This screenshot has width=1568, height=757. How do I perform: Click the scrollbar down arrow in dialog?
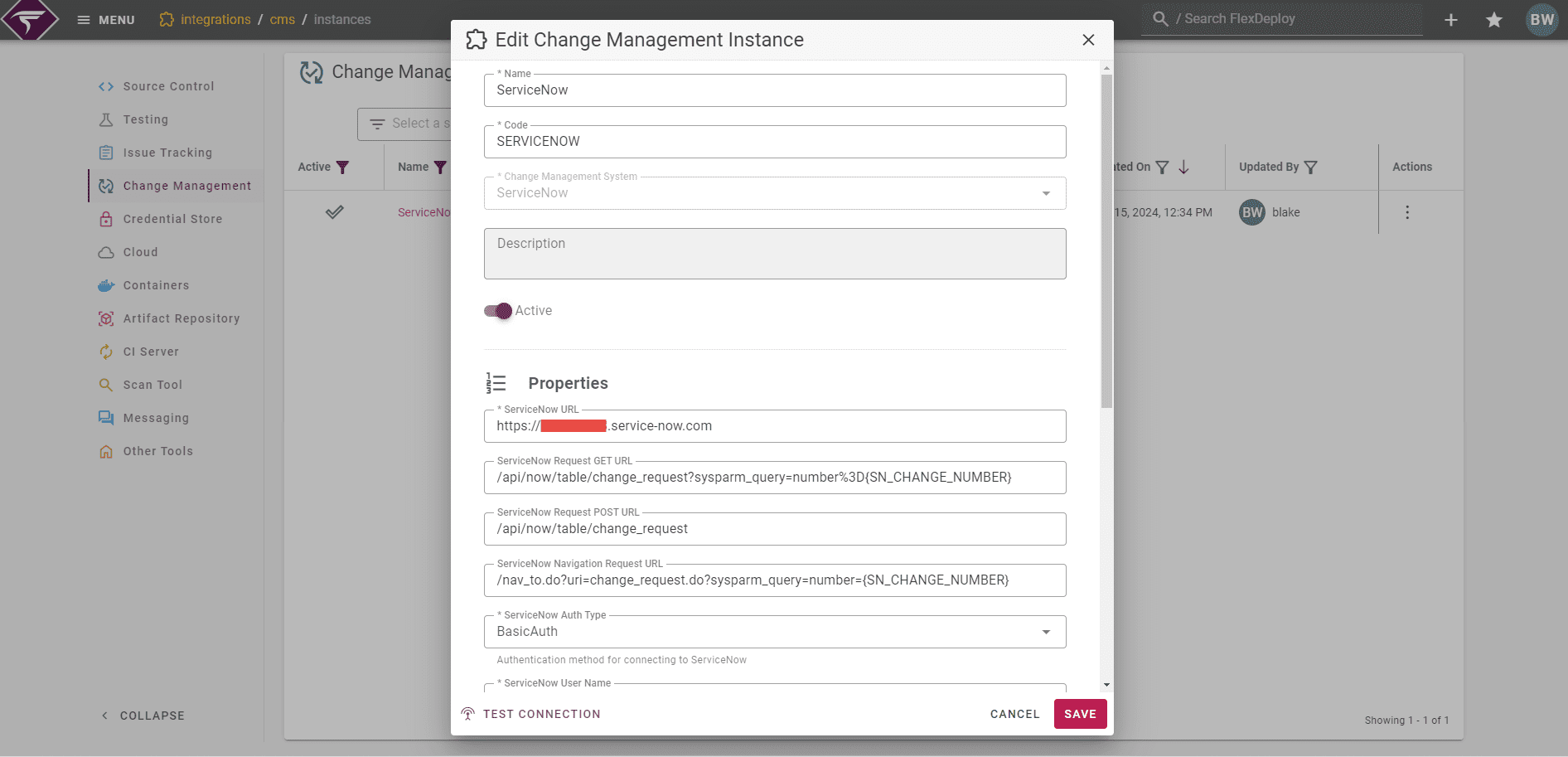[1106, 685]
